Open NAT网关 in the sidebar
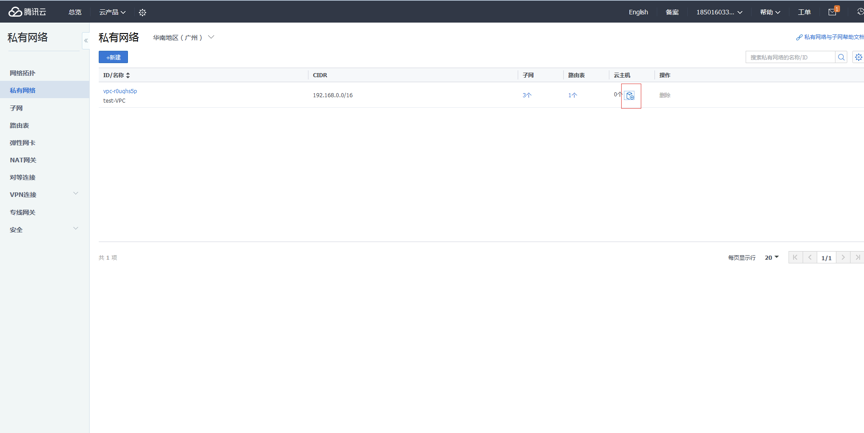Image resolution: width=864 pixels, height=433 pixels. (23, 160)
